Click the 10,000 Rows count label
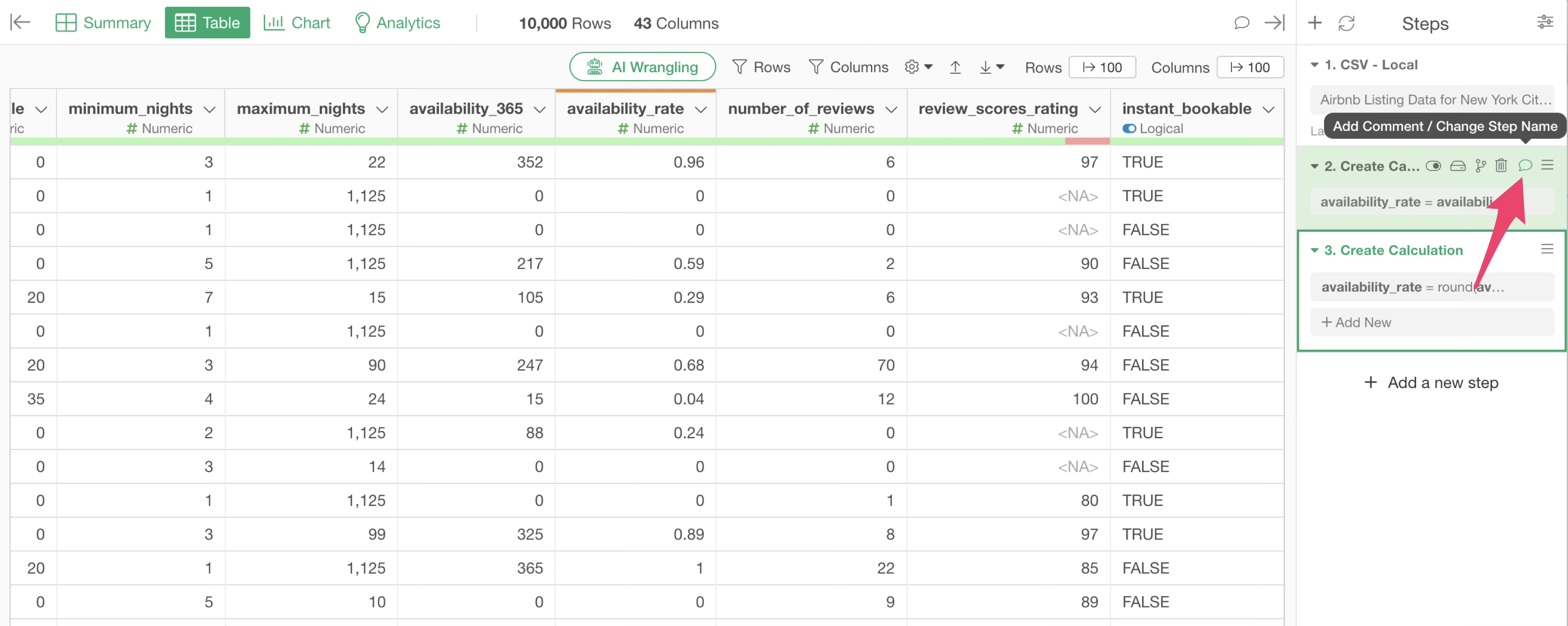The width and height of the screenshot is (1568, 626). 564,23
